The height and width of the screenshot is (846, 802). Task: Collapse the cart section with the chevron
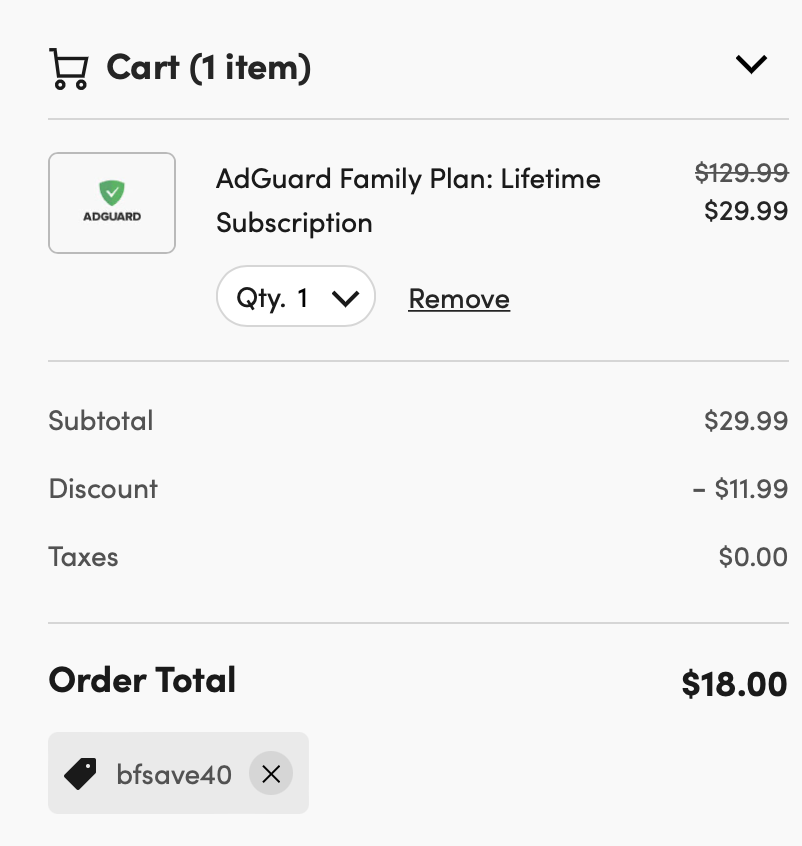[751, 64]
